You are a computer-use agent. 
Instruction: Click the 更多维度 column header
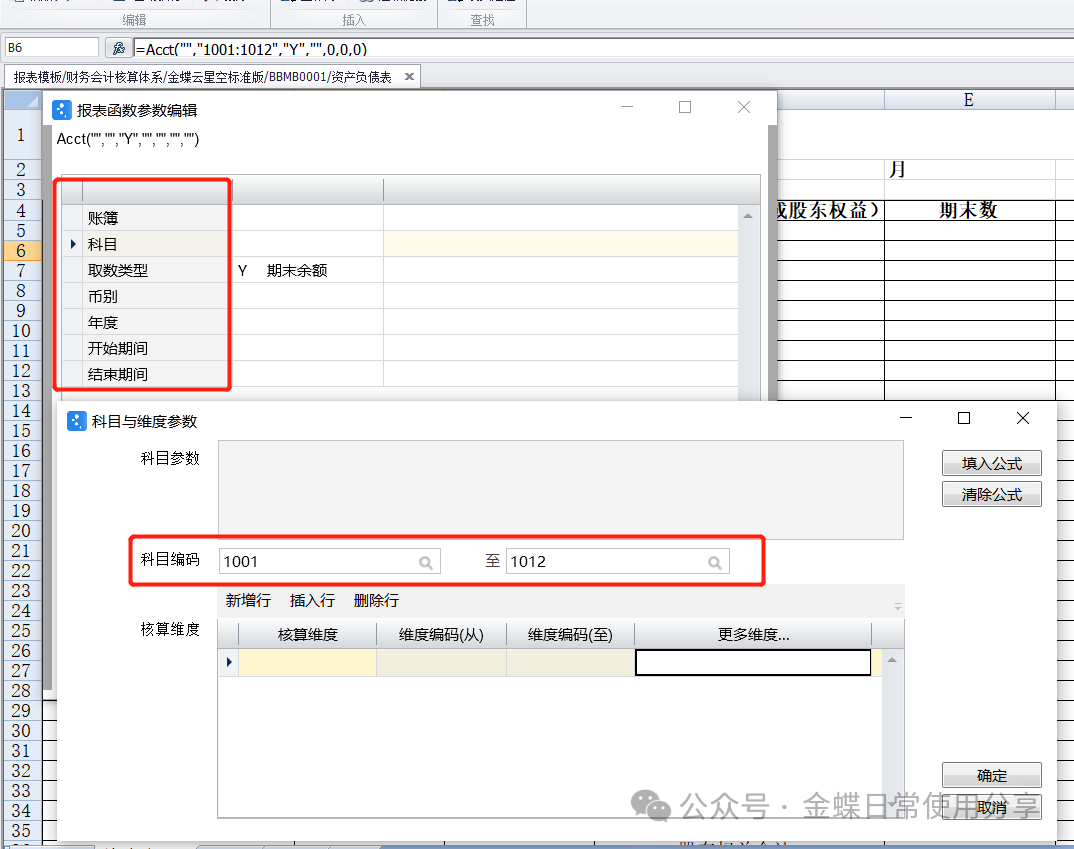(x=753, y=635)
